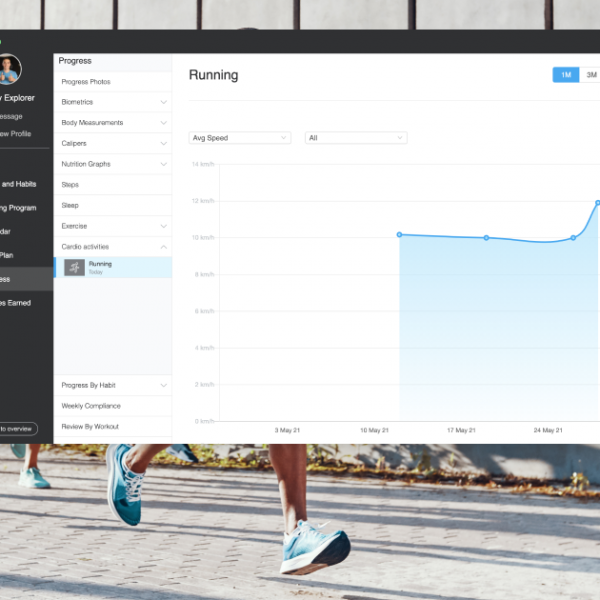Open Progress Photos
The height and width of the screenshot is (600, 600).
(86, 82)
